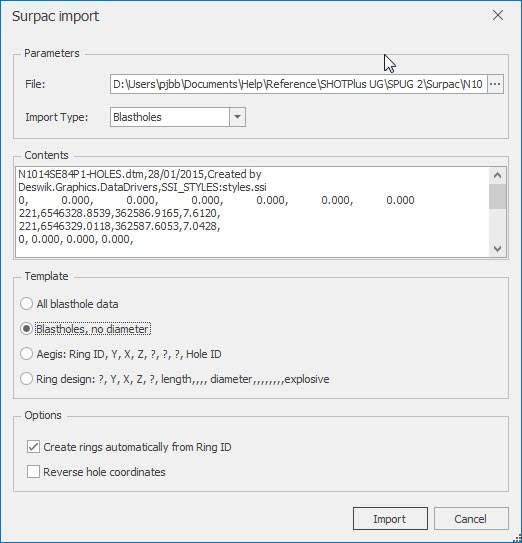Click Contents scrollbar down arrow
The height and width of the screenshot is (543, 522).
pos(497,248)
